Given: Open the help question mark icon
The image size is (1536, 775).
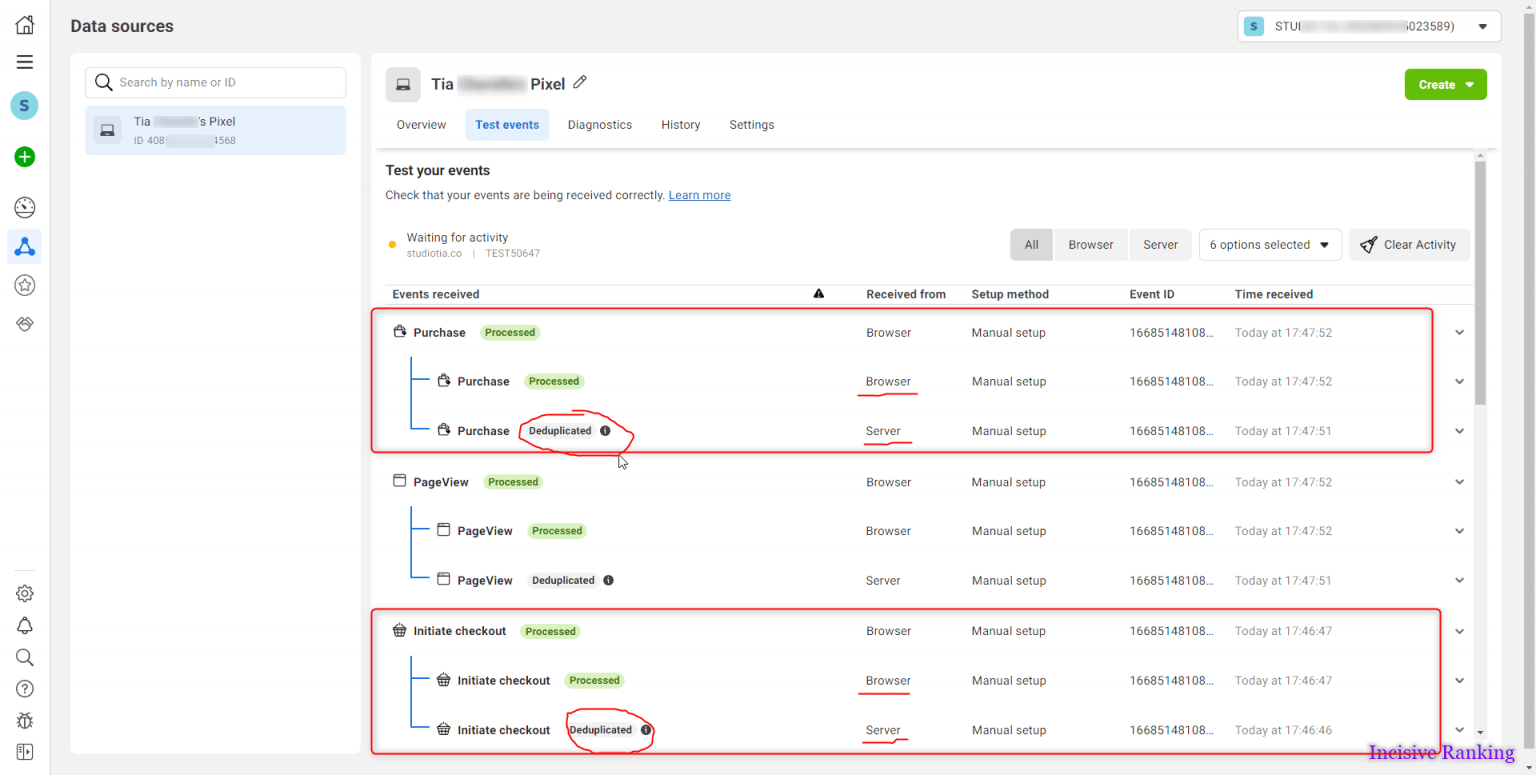Looking at the screenshot, I should [x=25, y=688].
